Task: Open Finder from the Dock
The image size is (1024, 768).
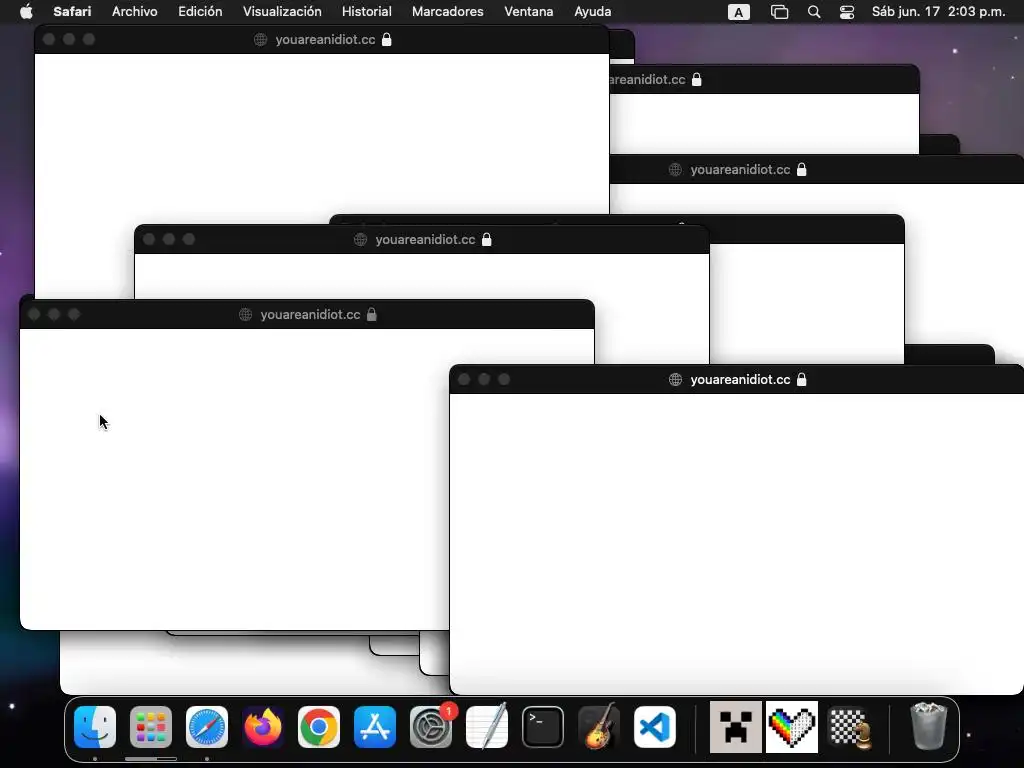Action: [95, 727]
